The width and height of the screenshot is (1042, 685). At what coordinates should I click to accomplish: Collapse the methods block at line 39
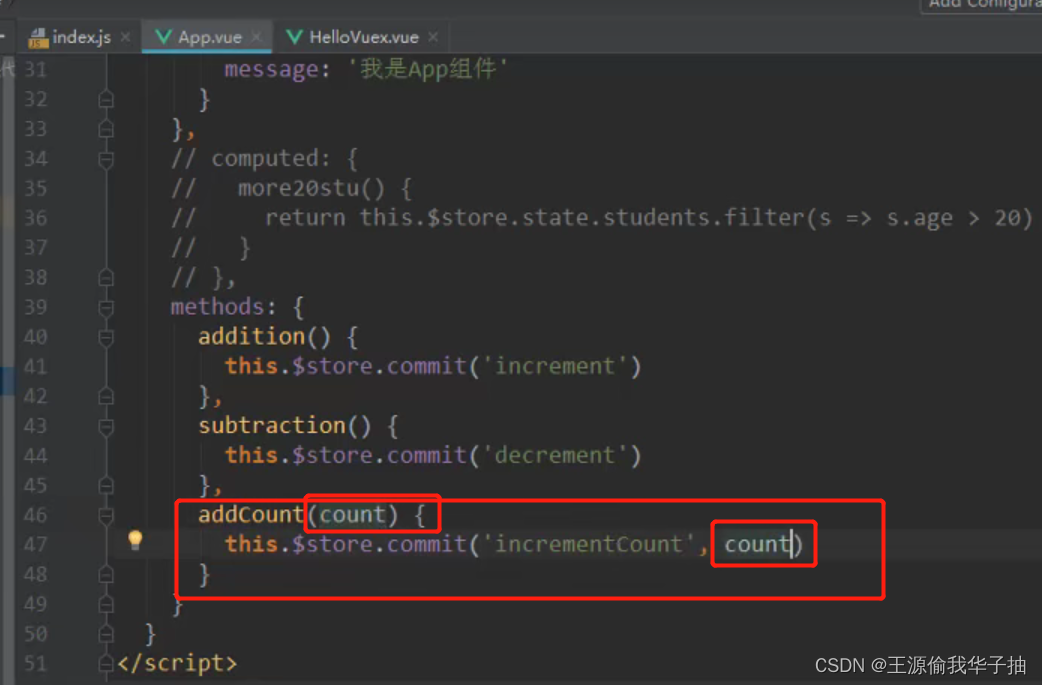(x=106, y=308)
